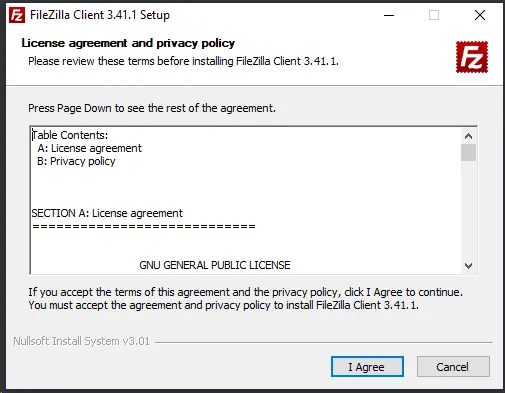Click the greyed-out maximize window button
505x393 pixels.
tap(434, 15)
